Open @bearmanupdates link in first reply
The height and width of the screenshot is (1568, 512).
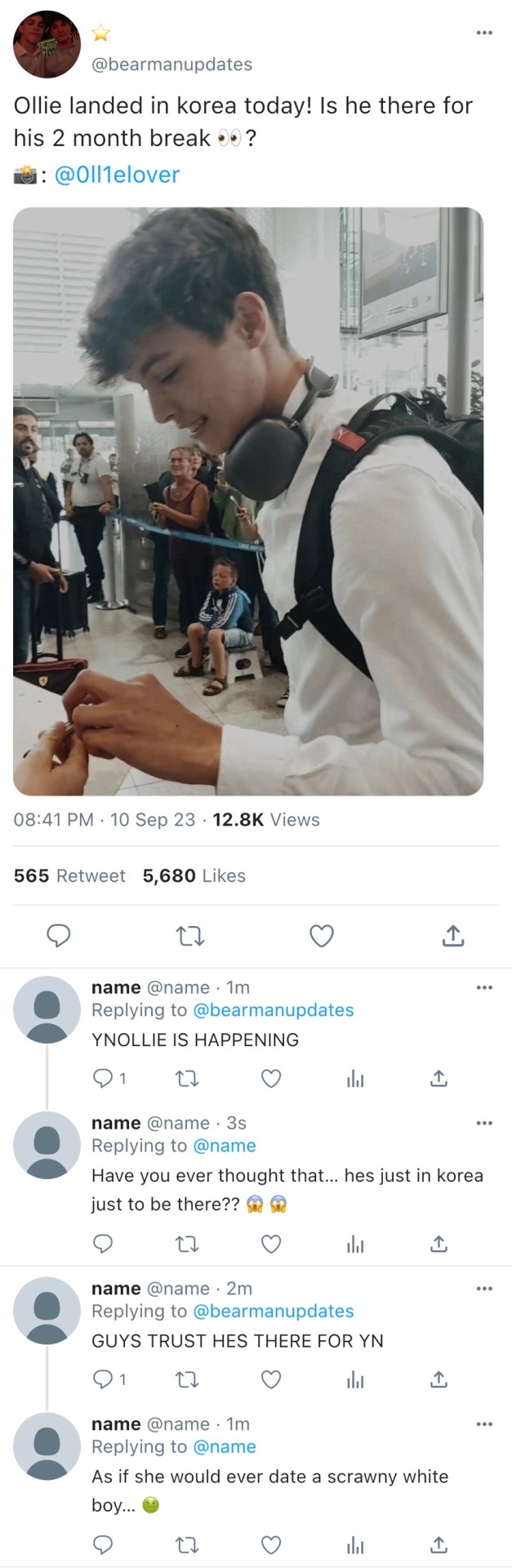click(273, 1010)
